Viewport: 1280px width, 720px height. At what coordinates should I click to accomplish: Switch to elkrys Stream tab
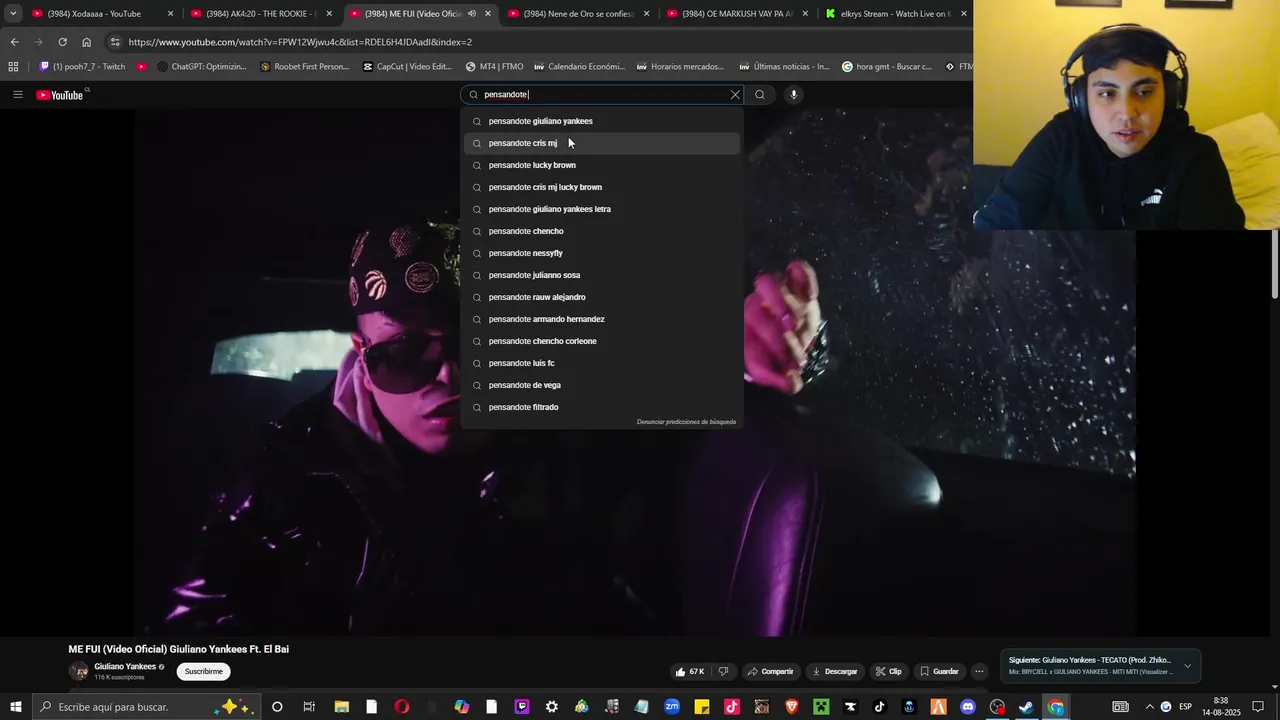[x=895, y=14]
